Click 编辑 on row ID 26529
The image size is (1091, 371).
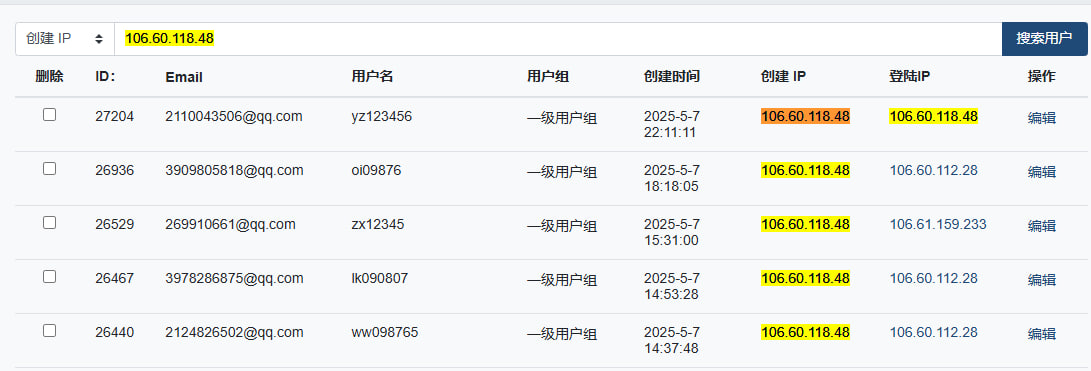click(1042, 226)
